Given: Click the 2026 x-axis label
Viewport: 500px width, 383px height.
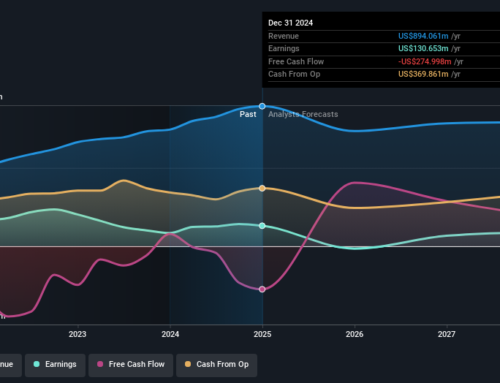Looking at the screenshot, I should [x=354, y=334].
